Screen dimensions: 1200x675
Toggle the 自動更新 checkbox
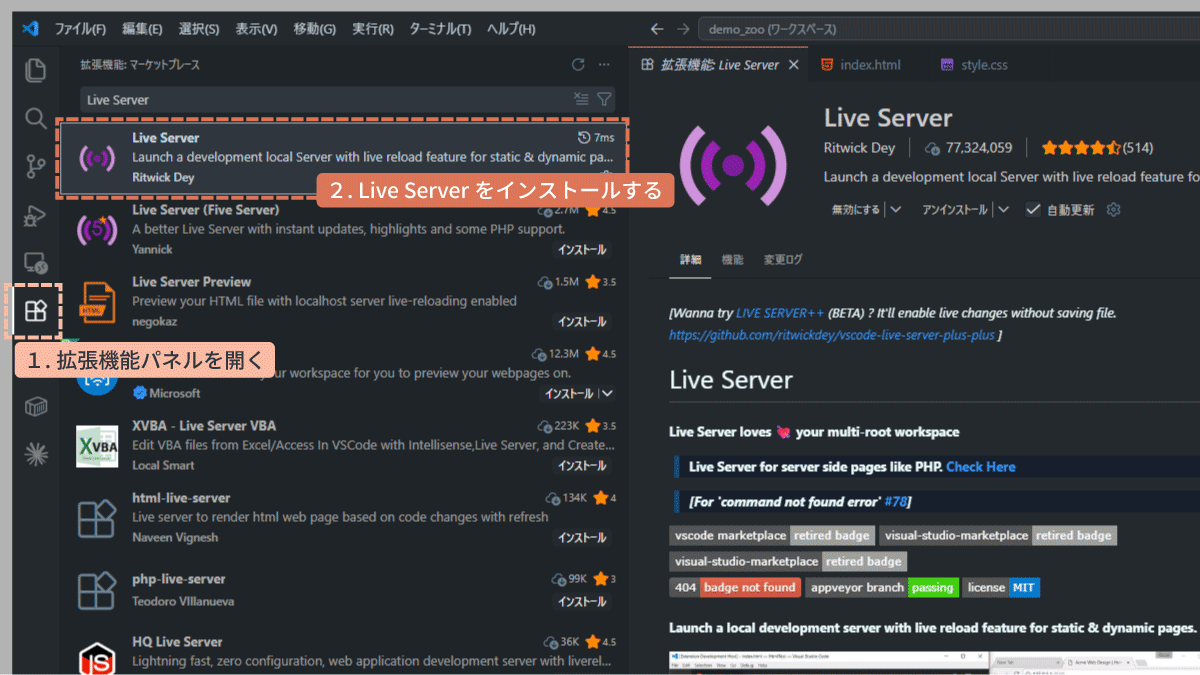click(x=1033, y=209)
